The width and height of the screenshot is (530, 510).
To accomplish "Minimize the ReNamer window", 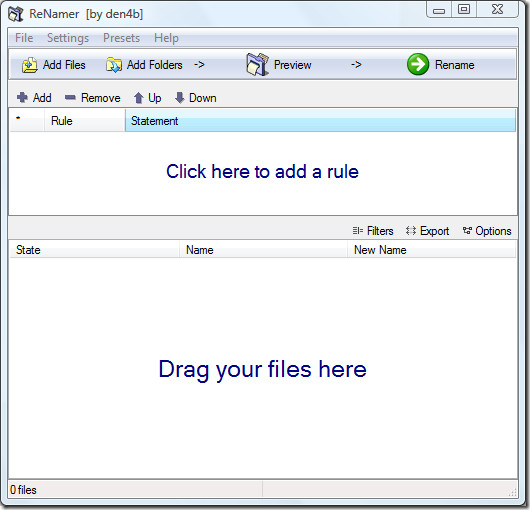I will [x=439, y=10].
